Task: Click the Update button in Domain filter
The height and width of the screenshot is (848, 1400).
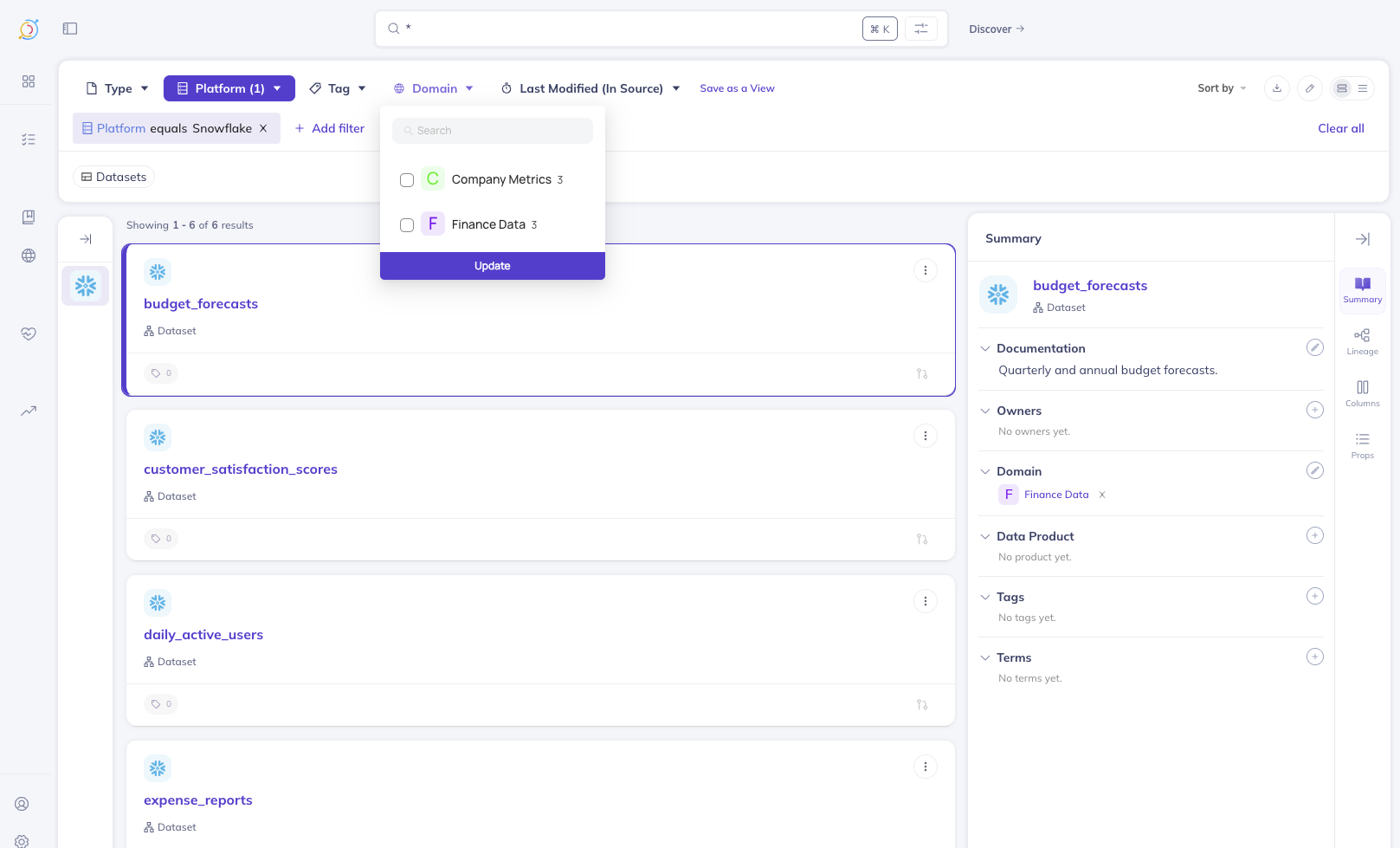Action: (493, 266)
